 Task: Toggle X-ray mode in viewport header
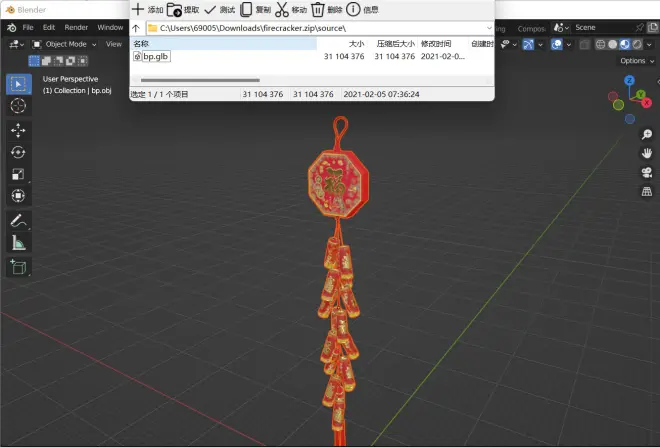584,44
